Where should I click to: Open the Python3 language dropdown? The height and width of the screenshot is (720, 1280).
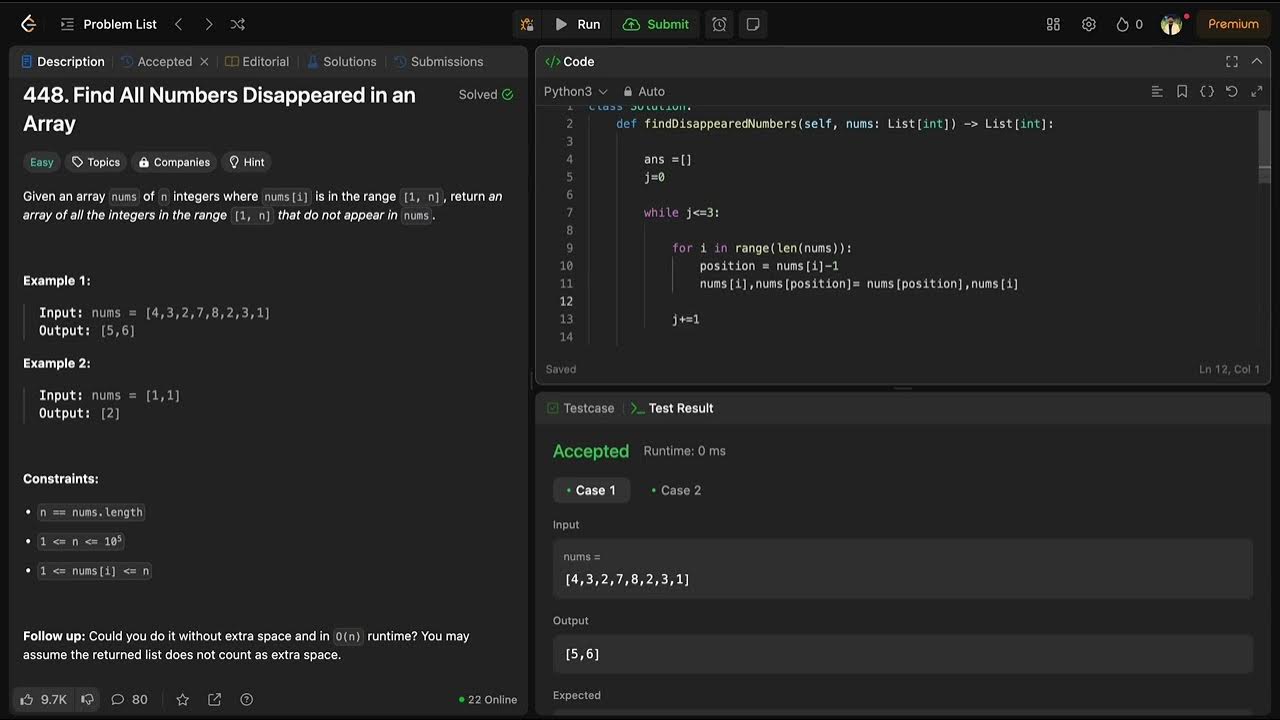[575, 91]
